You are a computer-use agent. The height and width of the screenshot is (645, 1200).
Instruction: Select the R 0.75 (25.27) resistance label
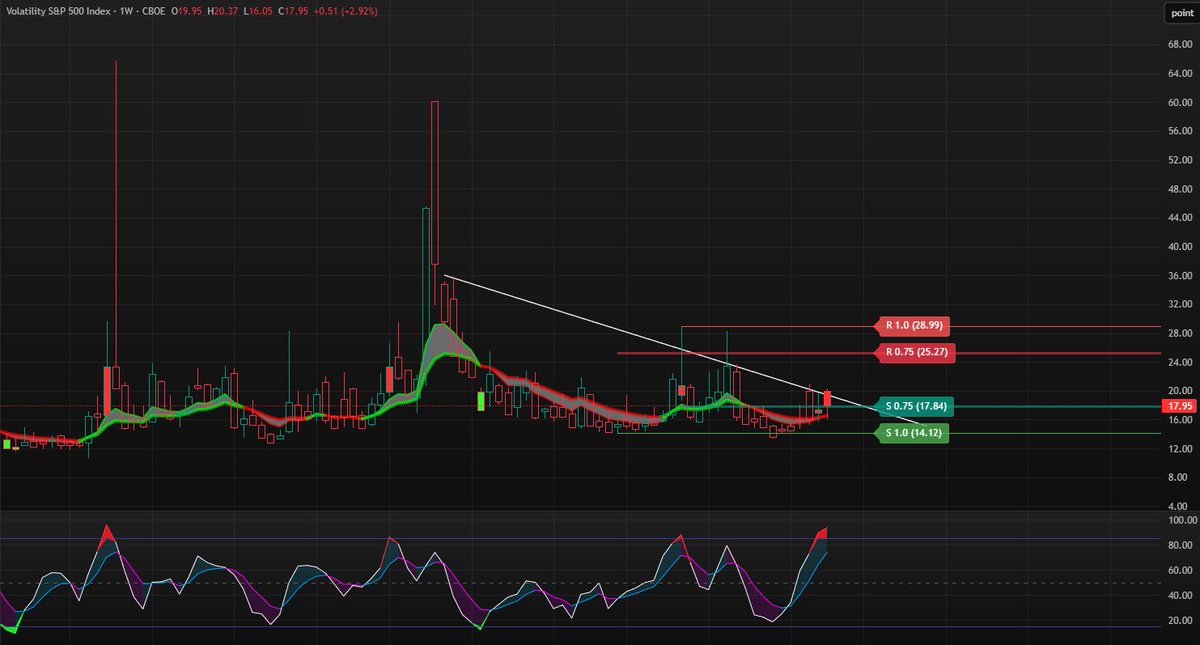(x=915, y=352)
